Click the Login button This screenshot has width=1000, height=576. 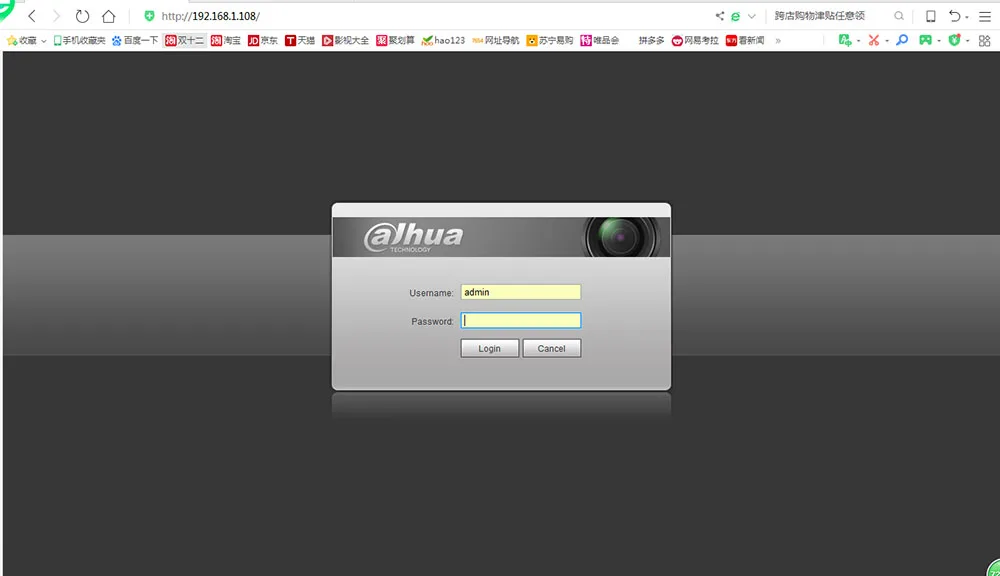click(490, 348)
